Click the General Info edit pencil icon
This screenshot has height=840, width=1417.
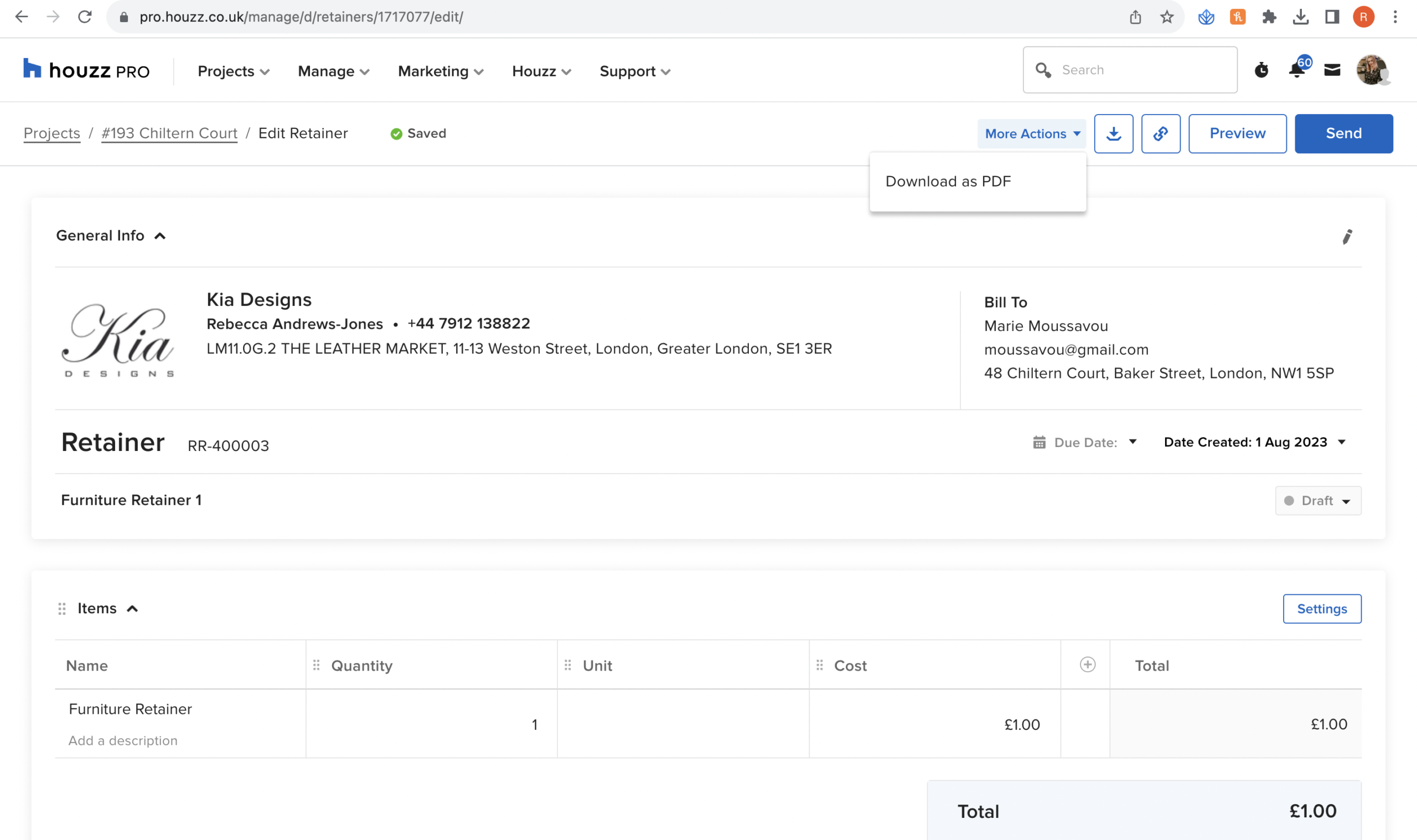coord(1347,237)
